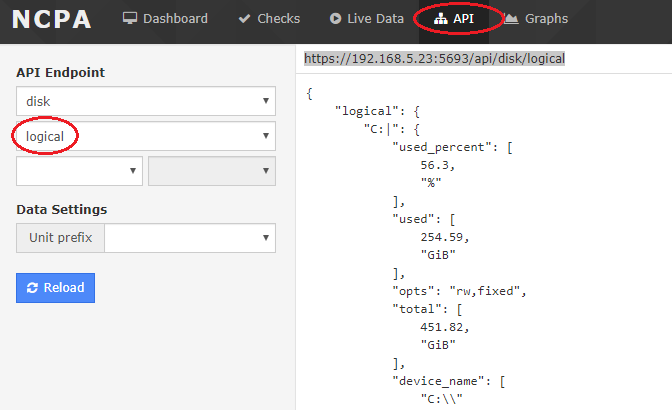
Task: Click the monitor icon beside Dashboard
Action: (x=129, y=19)
